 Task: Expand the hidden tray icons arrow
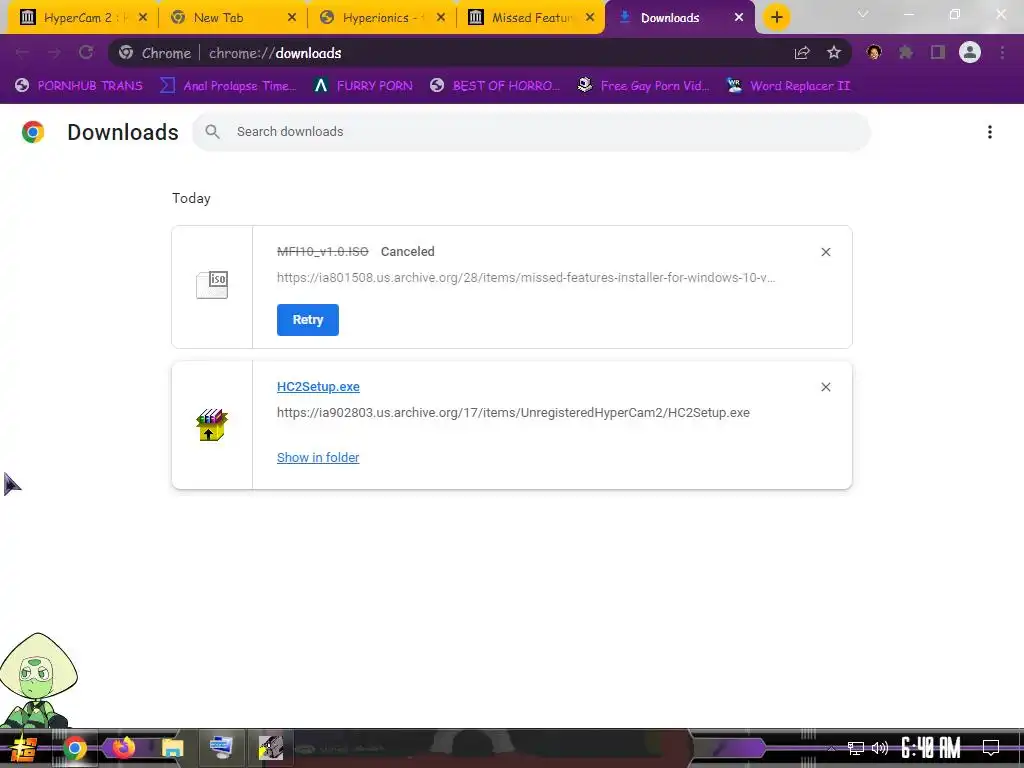[x=831, y=748]
